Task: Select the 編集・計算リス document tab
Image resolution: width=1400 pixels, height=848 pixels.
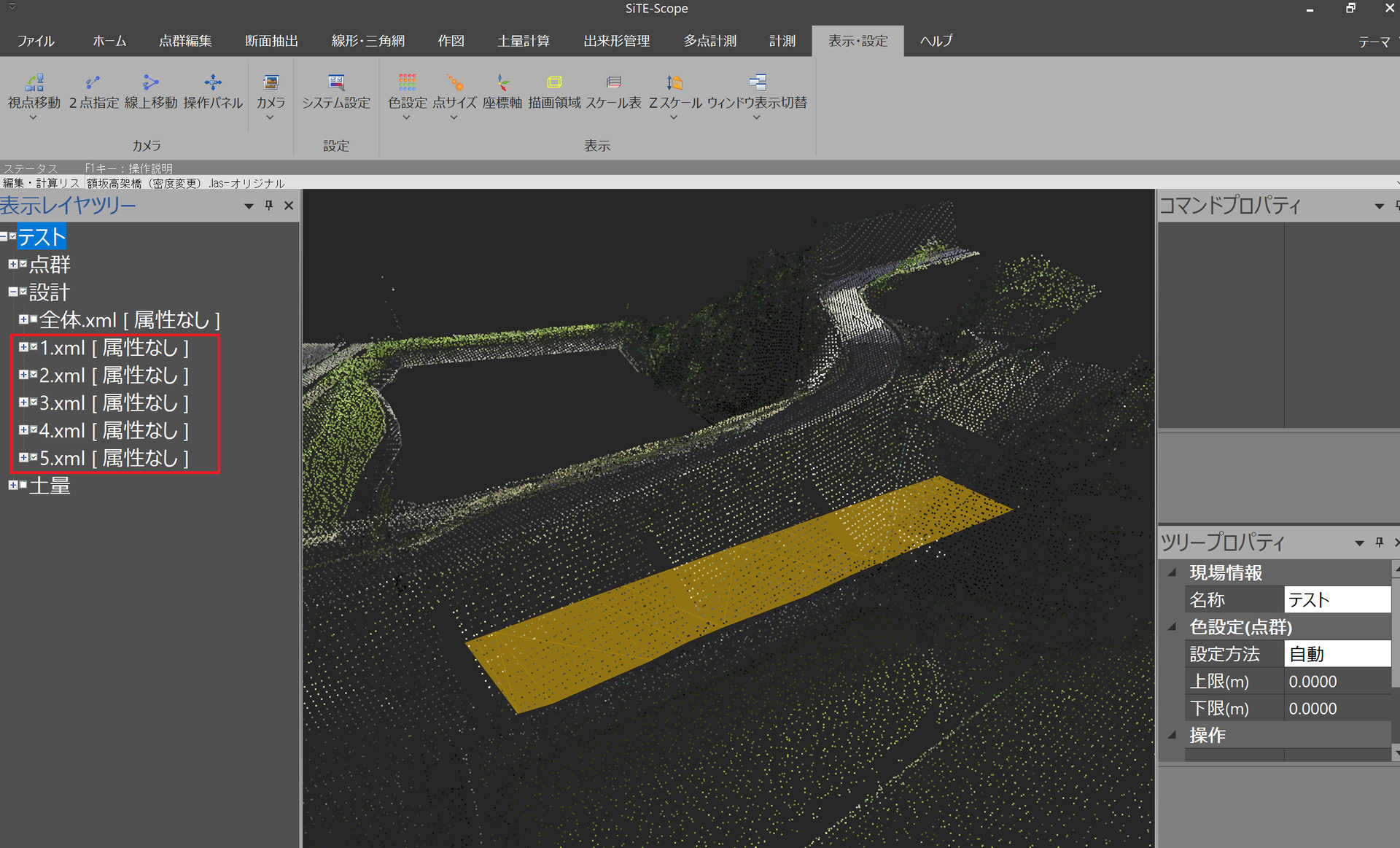Action: (41, 183)
